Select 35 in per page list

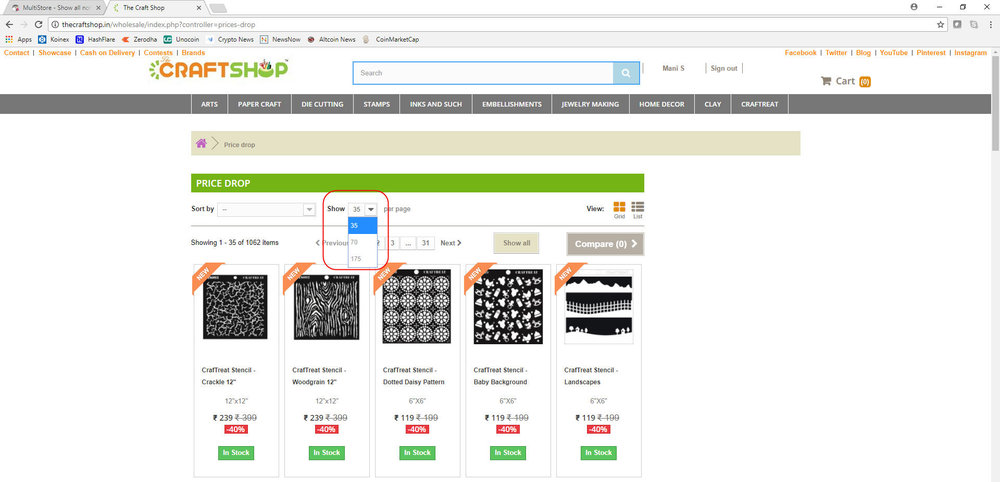363,226
